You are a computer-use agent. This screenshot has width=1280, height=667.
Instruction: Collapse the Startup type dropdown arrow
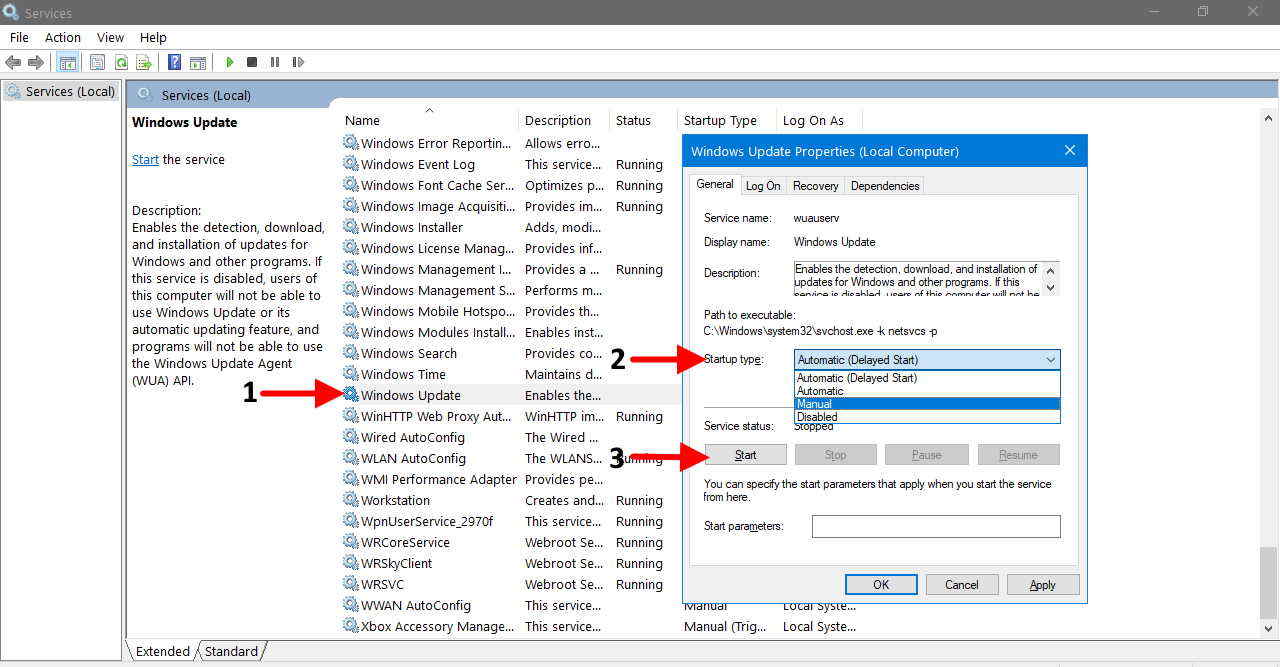coord(1050,360)
